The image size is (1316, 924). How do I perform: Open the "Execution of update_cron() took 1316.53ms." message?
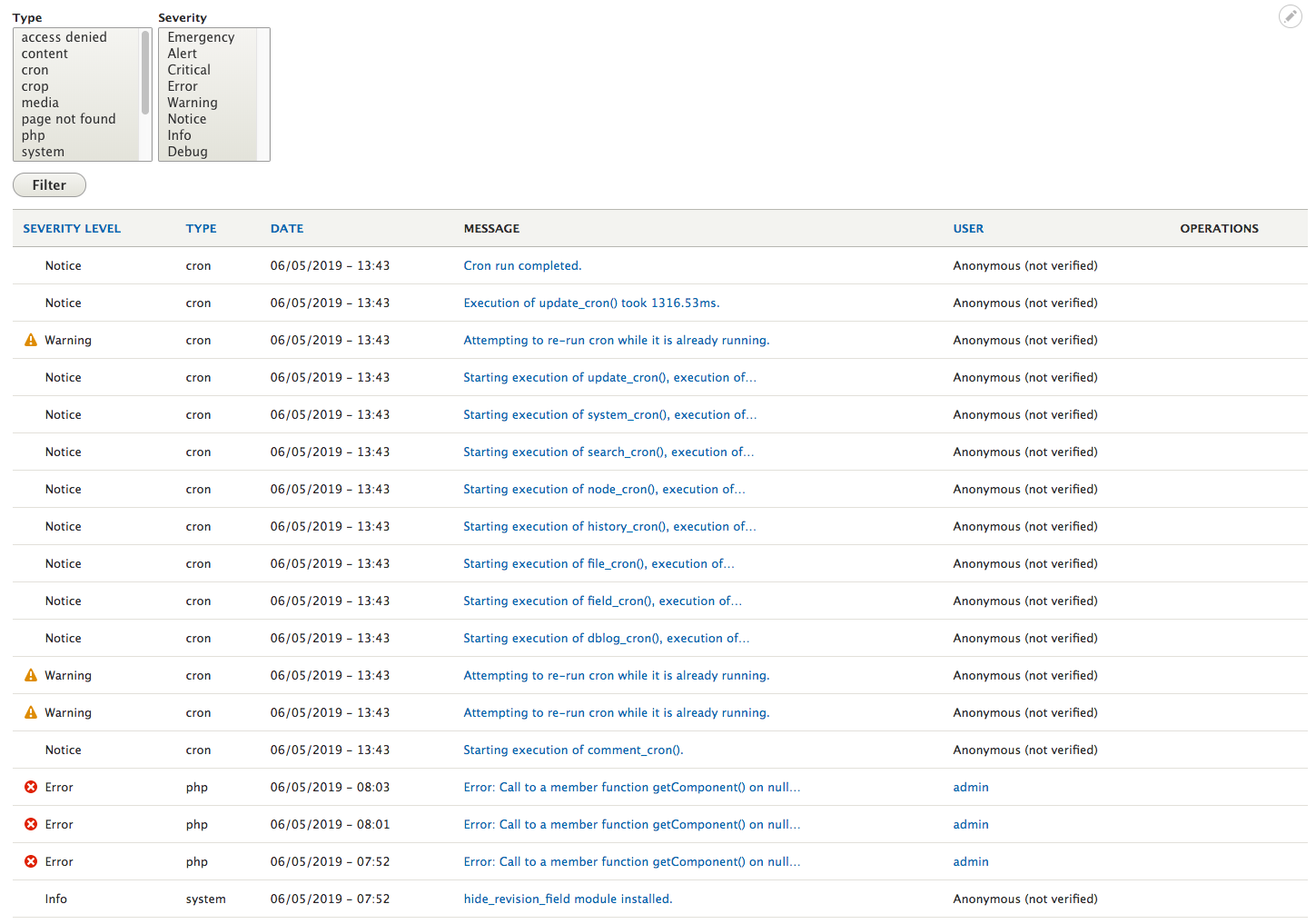(x=591, y=303)
